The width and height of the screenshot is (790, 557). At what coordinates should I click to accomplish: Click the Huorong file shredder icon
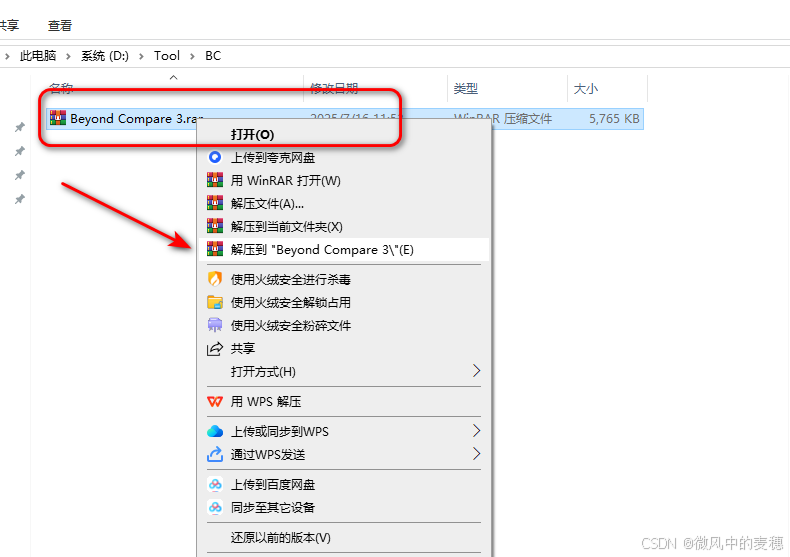(x=215, y=325)
